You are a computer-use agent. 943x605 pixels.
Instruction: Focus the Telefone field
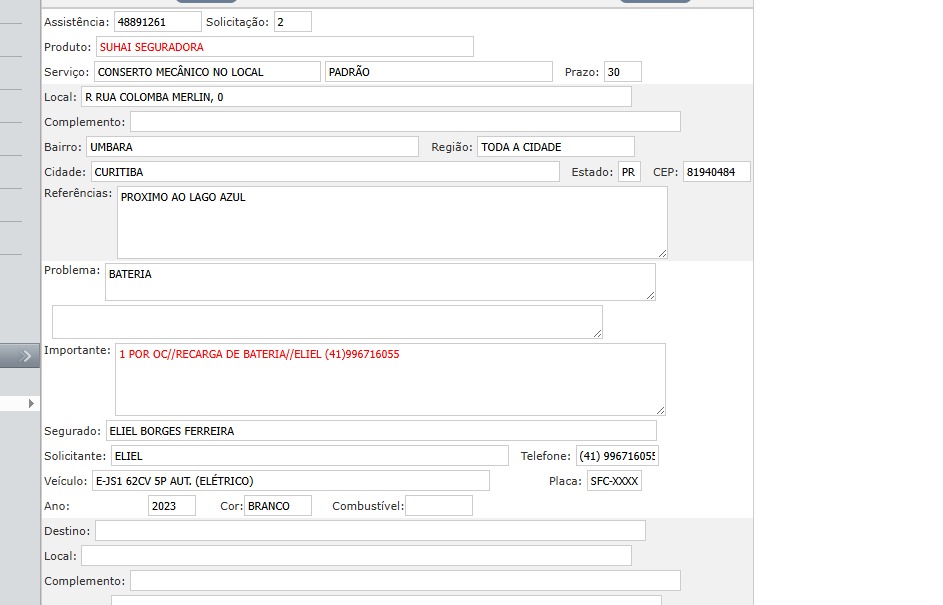(x=617, y=456)
